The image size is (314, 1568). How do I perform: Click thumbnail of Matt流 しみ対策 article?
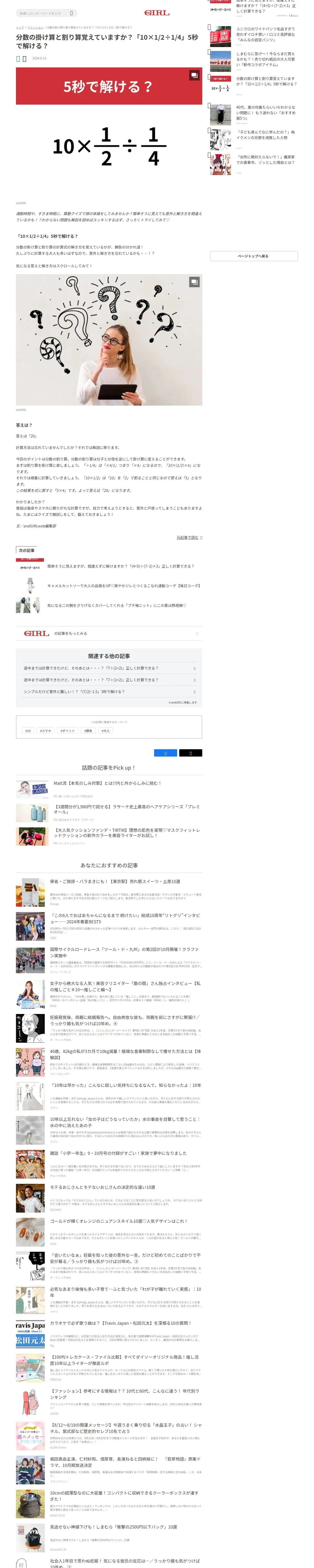[32, 789]
